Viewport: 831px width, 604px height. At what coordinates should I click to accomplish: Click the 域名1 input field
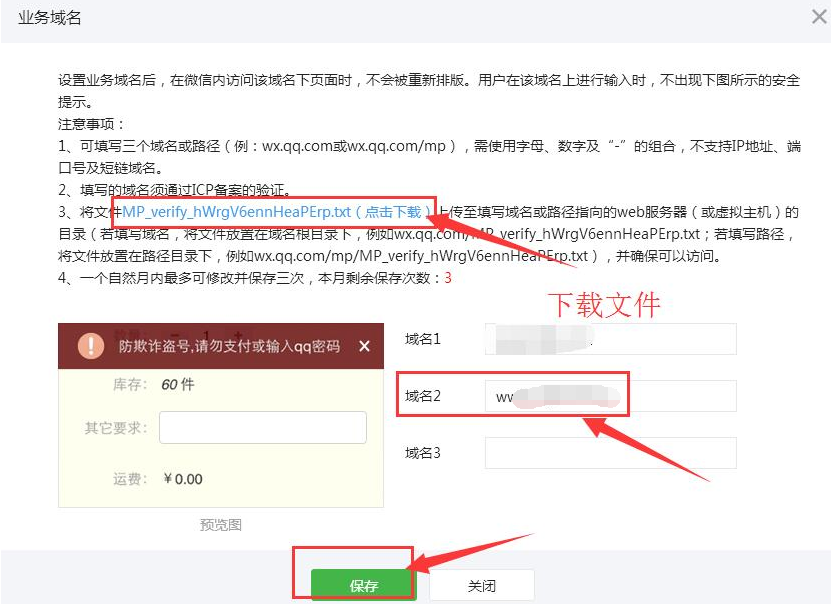pos(610,339)
